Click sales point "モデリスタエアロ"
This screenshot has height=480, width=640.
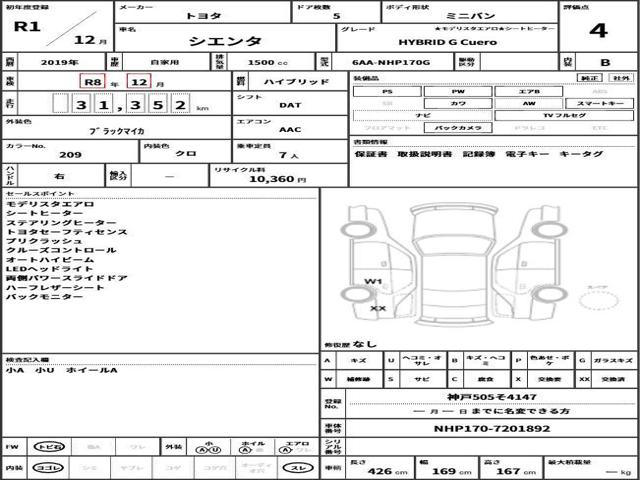(50, 204)
